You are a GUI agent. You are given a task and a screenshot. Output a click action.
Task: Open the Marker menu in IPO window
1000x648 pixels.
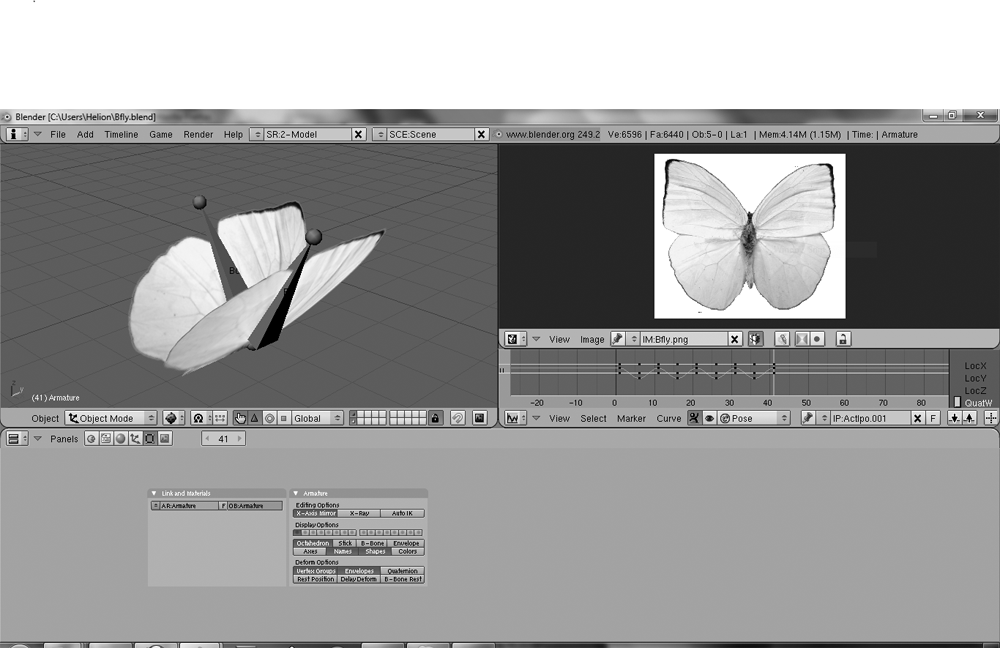631,418
